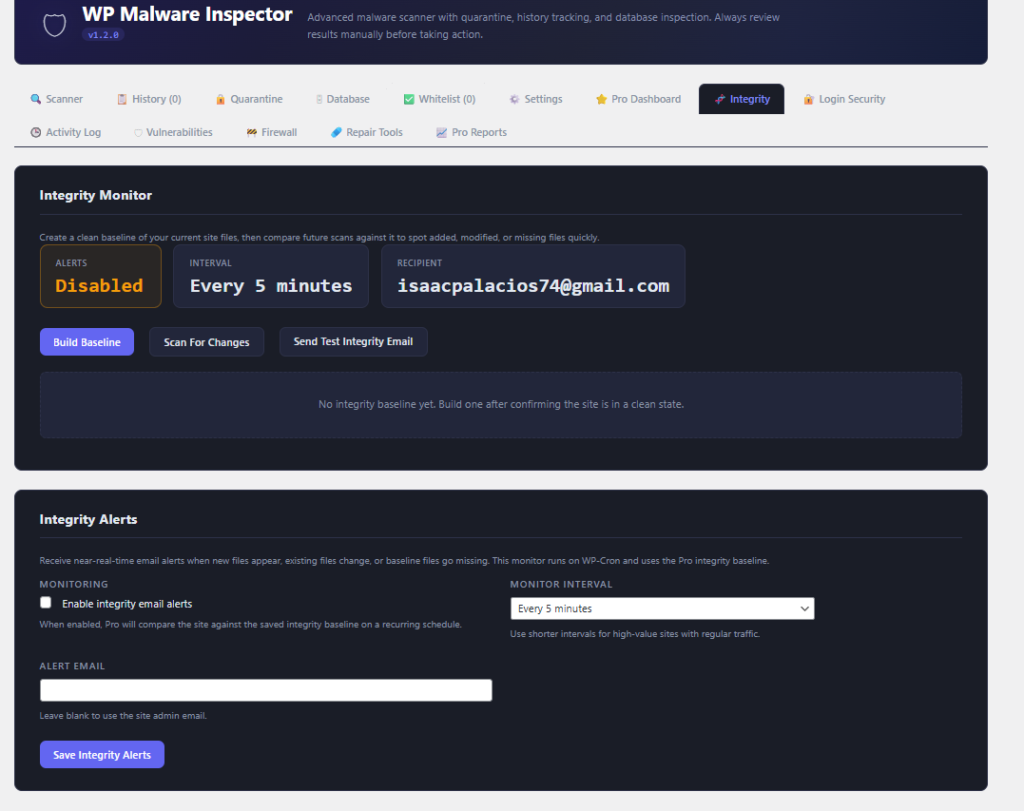
Task: Toggle the Disabled alerts status card
Action: (100, 276)
